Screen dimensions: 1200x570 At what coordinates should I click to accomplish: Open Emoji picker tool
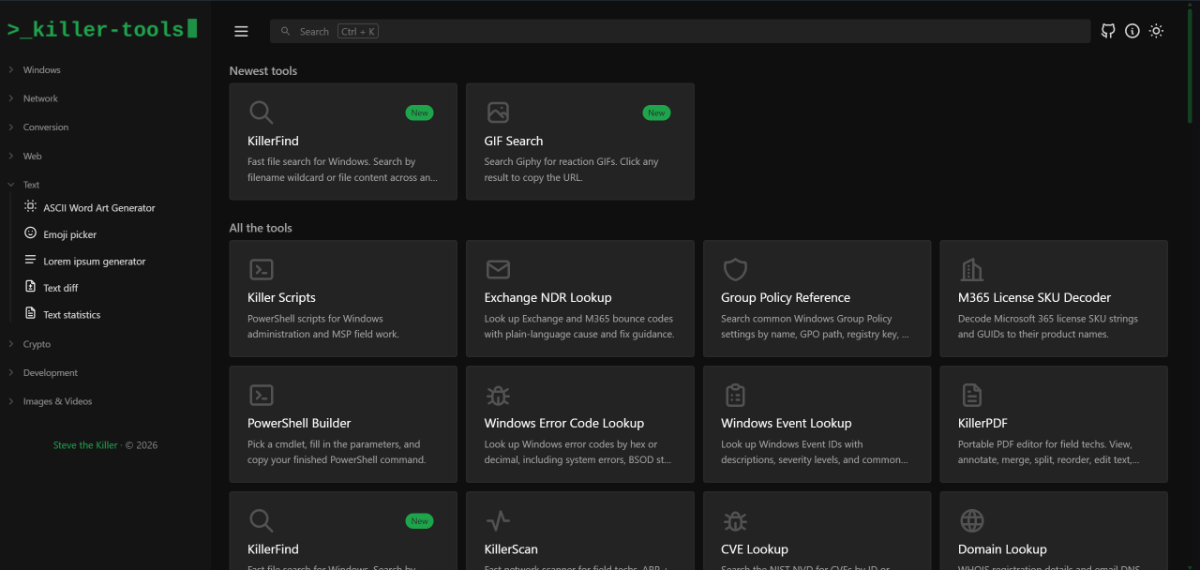pyautogui.click(x=70, y=234)
